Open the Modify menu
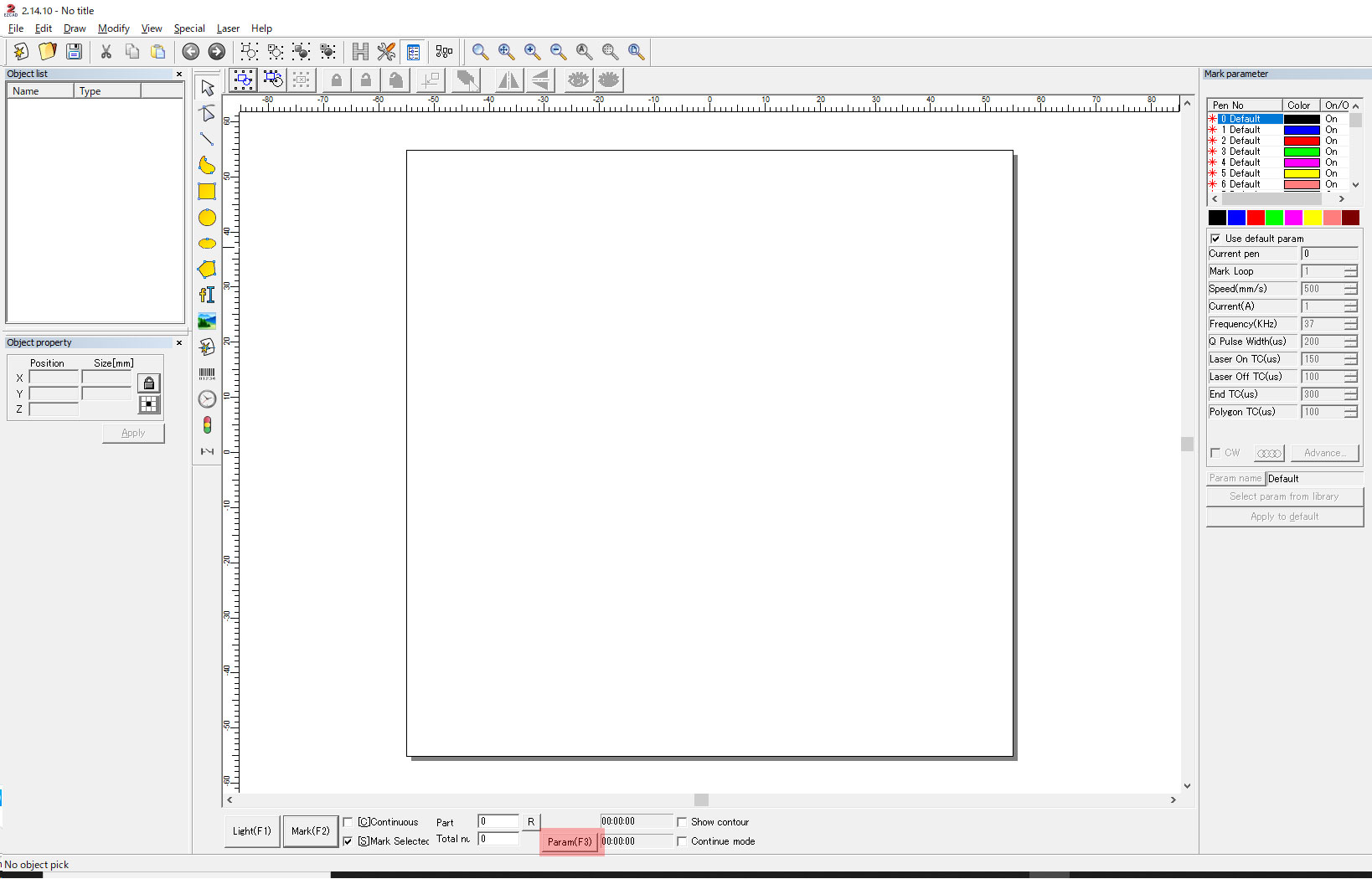1372x879 pixels. point(113,28)
